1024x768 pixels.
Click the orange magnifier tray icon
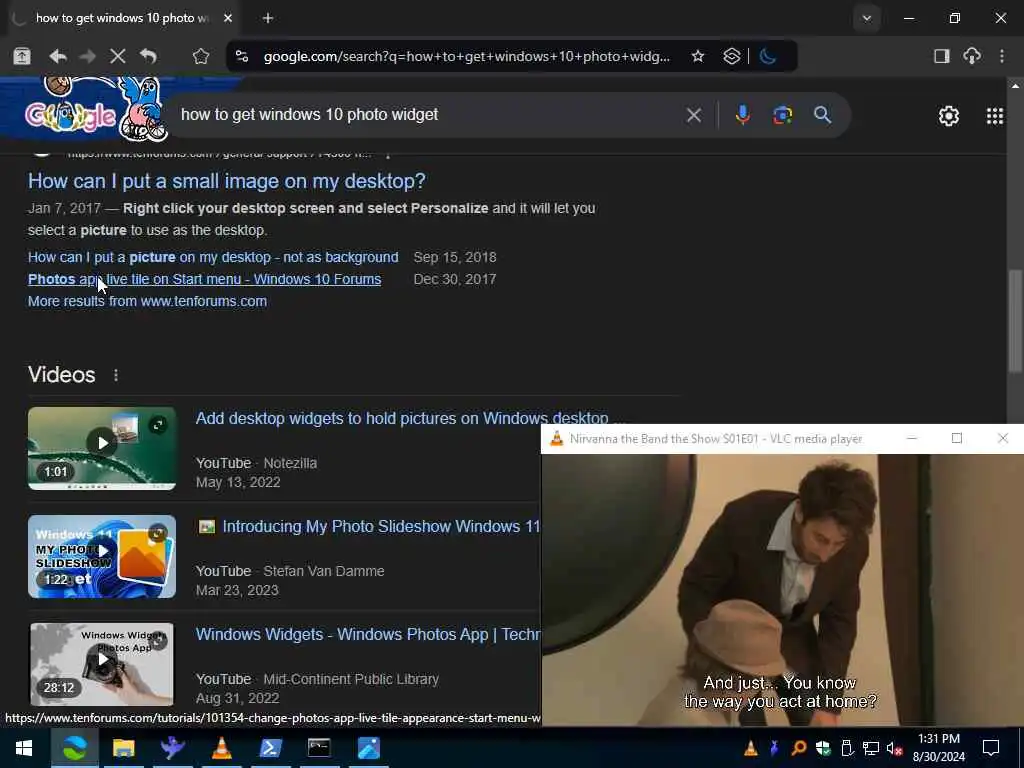click(798, 748)
